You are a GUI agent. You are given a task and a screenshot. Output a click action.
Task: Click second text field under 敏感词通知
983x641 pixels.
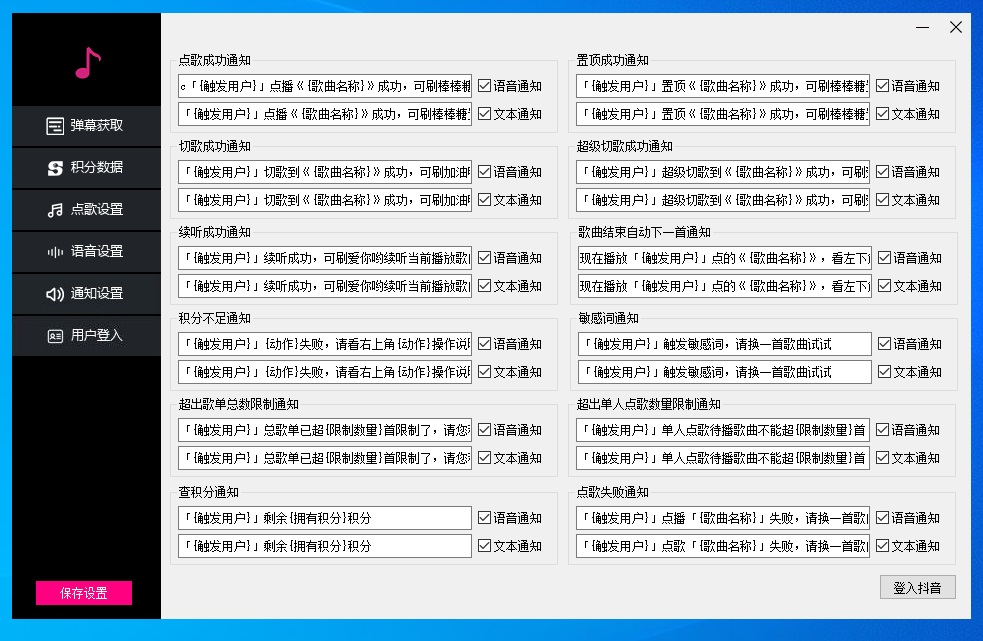tap(724, 372)
